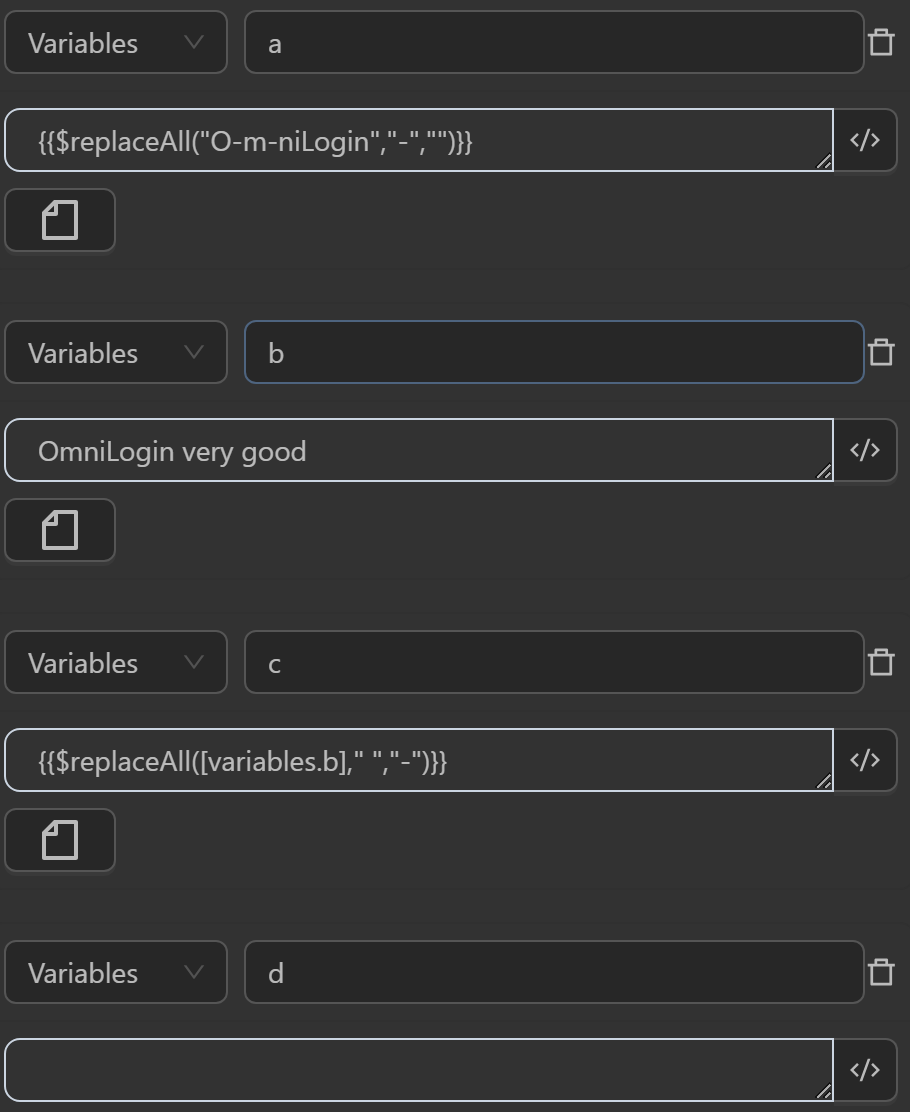
Task: Remove variable c using trash icon
Action: (x=881, y=662)
